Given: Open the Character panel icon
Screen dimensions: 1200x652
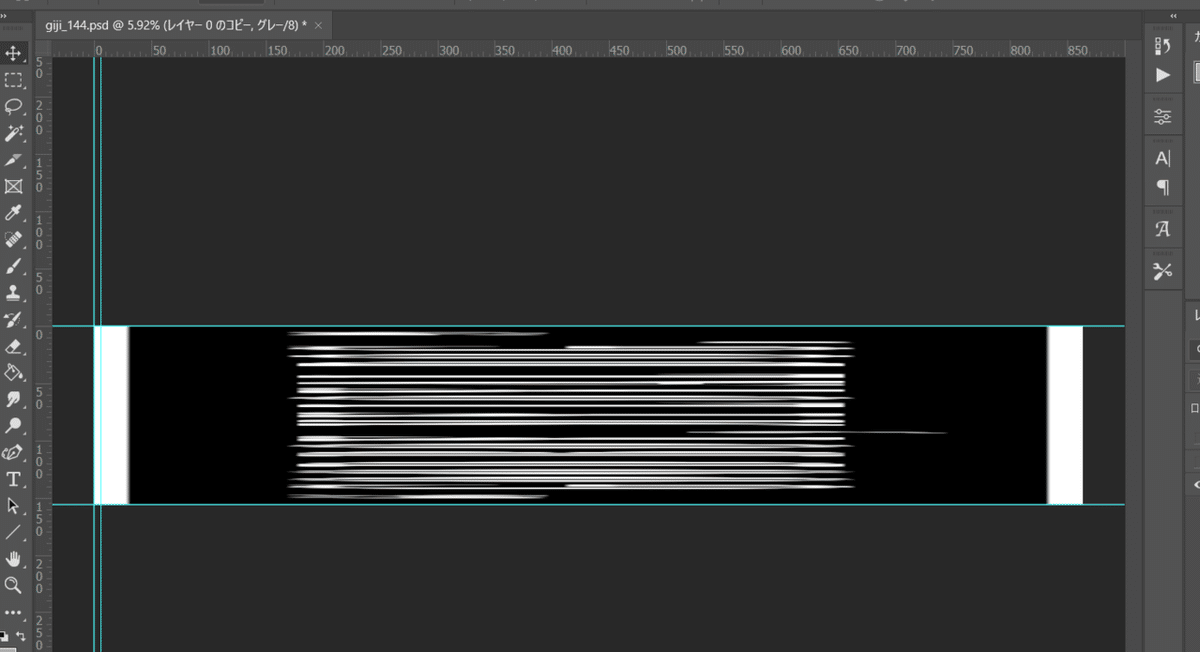Looking at the screenshot, I should (1162, 158).
